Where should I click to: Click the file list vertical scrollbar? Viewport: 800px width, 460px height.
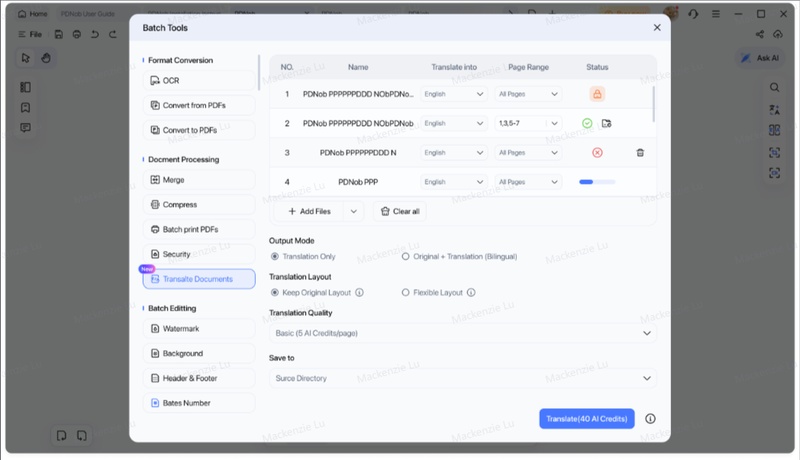[654, 104]
